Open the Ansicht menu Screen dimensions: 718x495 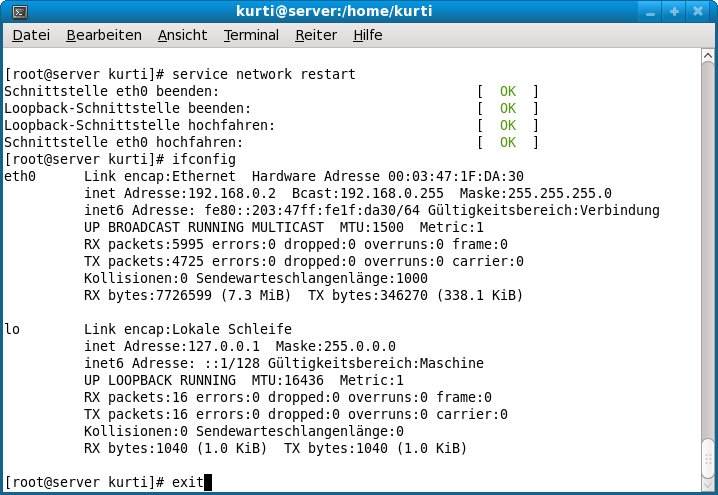[182, 35]
